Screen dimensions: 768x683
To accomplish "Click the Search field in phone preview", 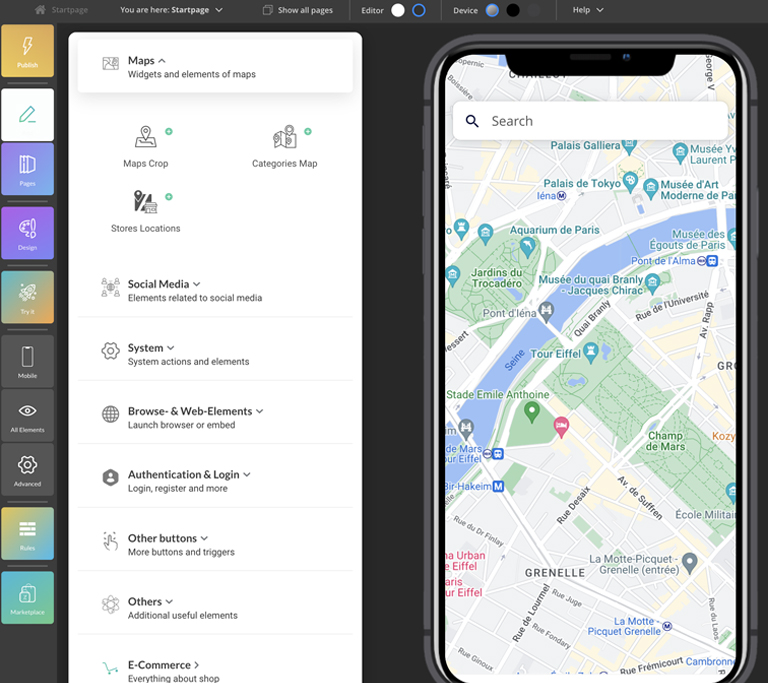I will click(590, 121).
